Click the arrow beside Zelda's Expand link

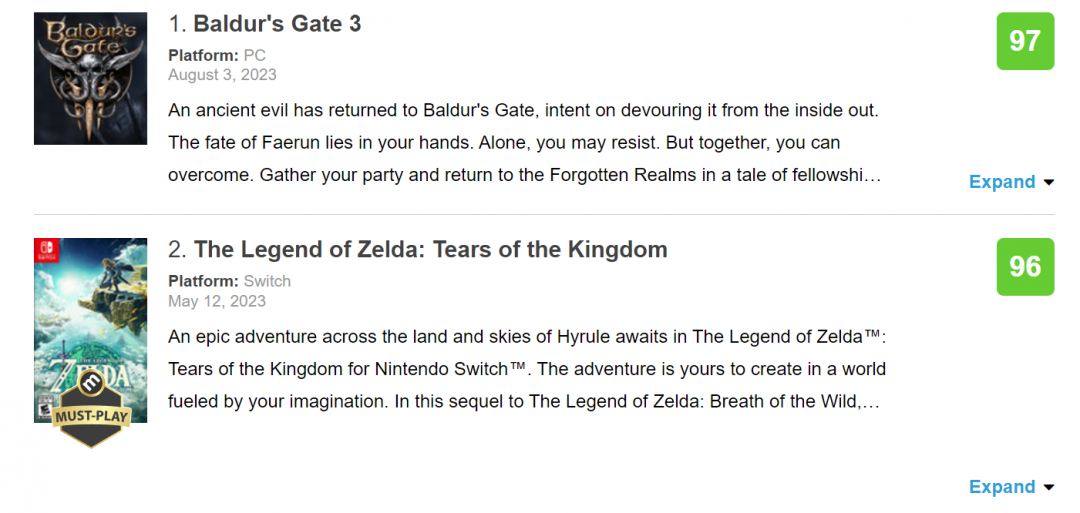[x=1048, y=488]
